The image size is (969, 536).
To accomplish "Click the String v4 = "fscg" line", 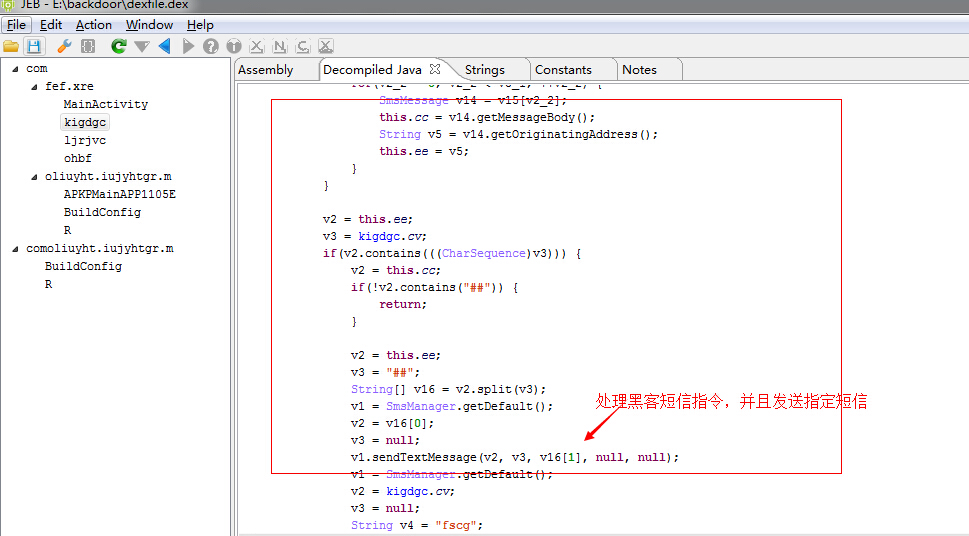I will (417, 525).
